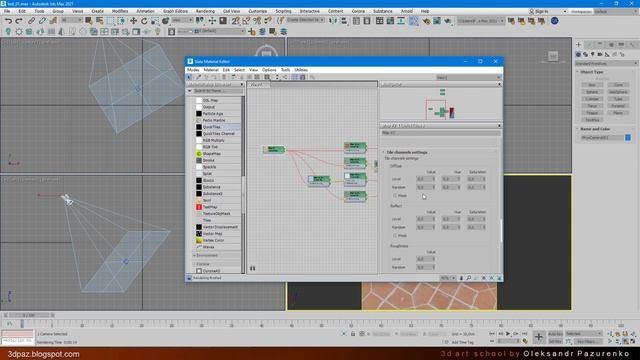The width and height of the screenshot is (640, 360).
Task: Select the pointer tool in Slate Material Editor toolbar
Action: tap(189, 77)
